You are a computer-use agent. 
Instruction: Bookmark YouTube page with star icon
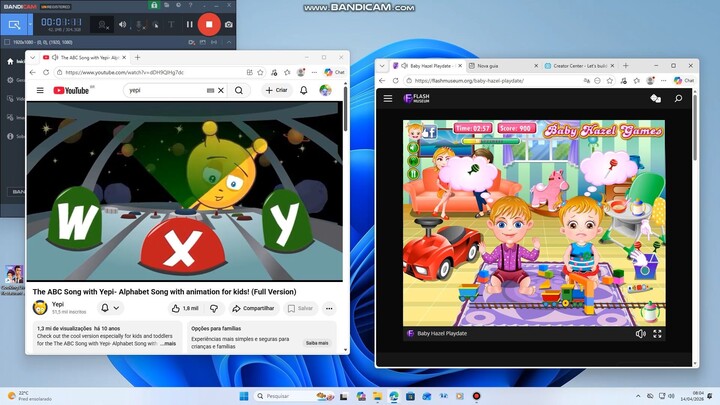click(x=260, y=72)
